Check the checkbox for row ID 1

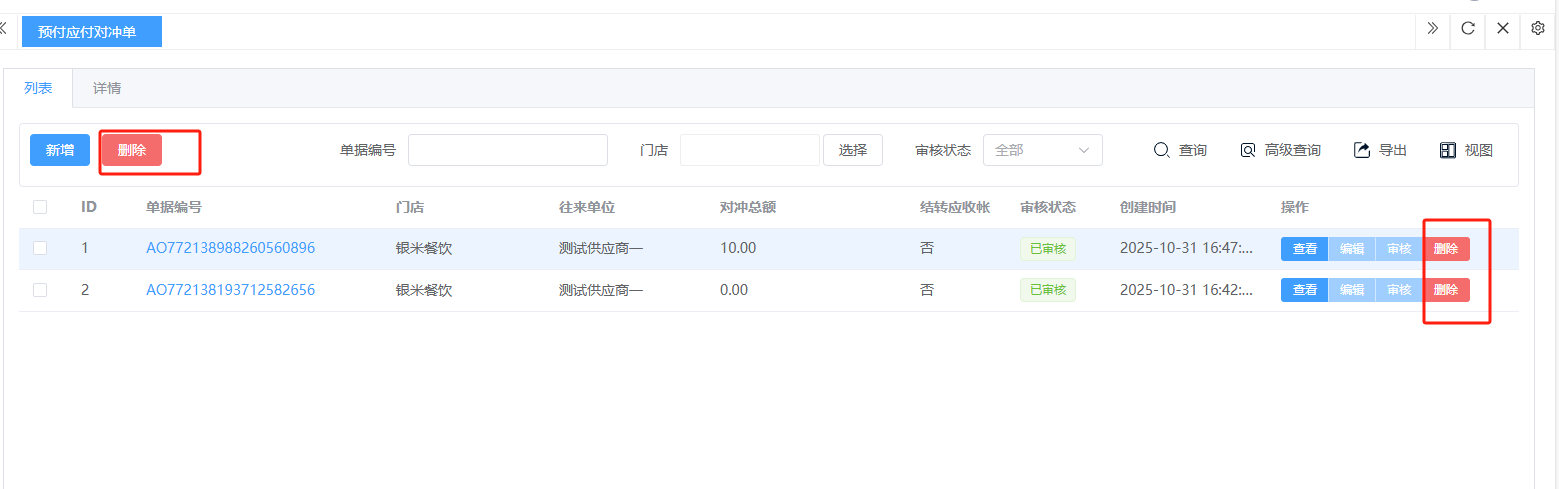pos(40,248)
